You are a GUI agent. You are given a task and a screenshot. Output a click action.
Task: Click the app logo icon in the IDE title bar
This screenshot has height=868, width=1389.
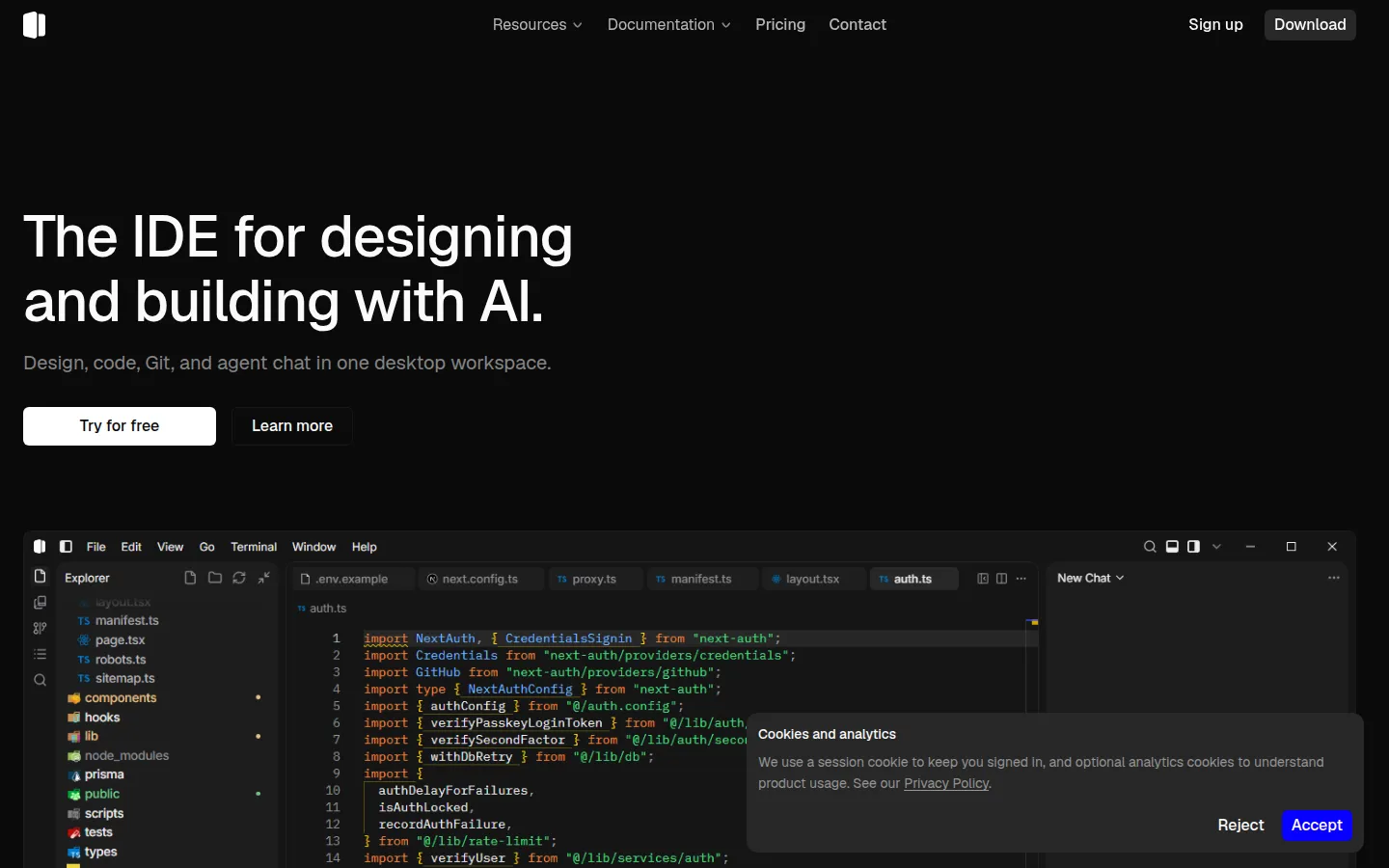point(40,547)
